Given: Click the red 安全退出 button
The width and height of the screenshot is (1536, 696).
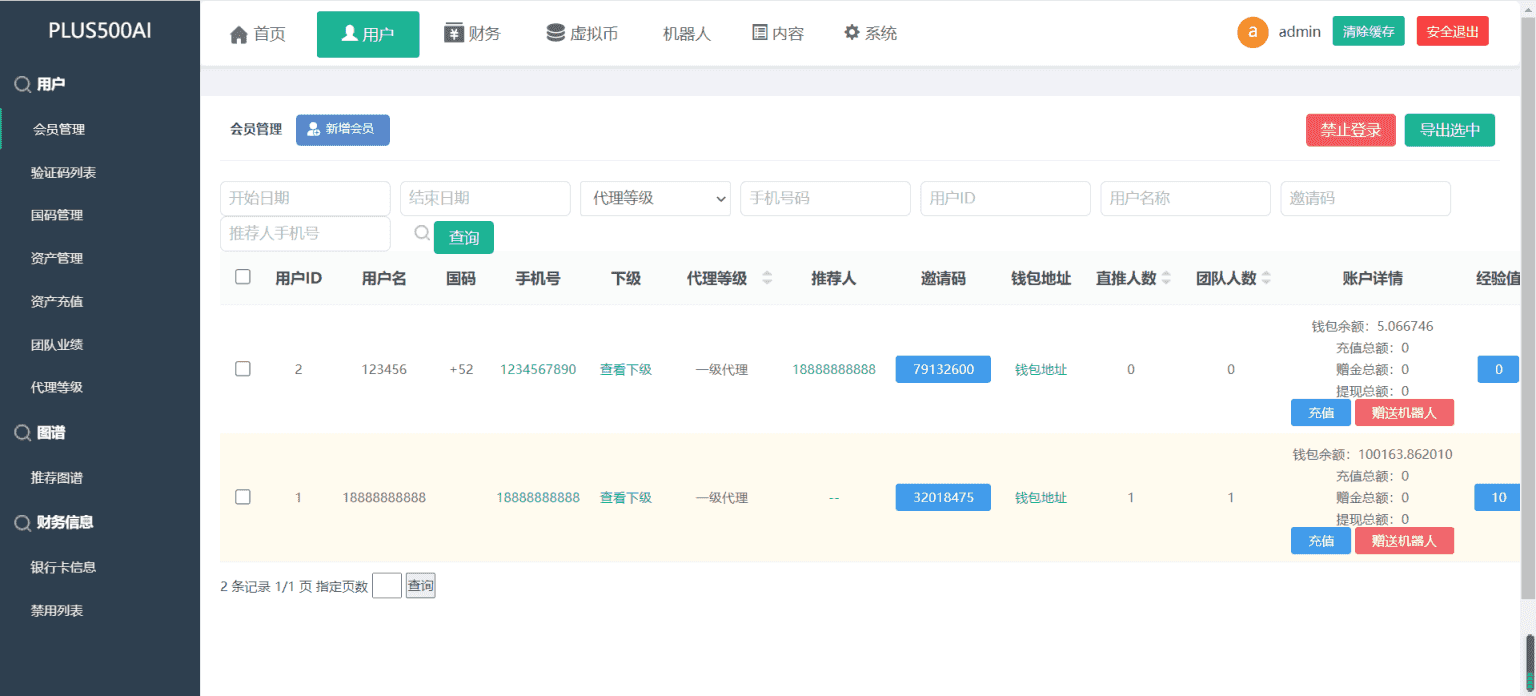Looking at the screenshot, I should pos(1453,31).
